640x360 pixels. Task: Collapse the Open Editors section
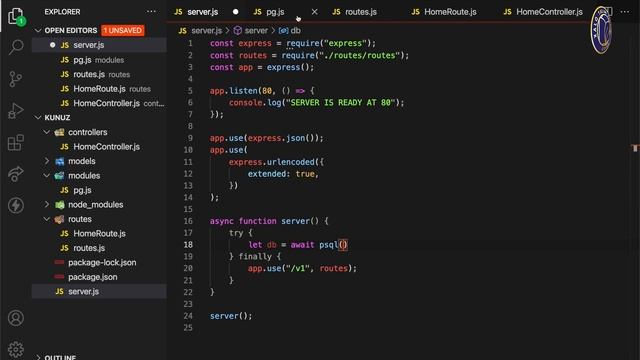coord(38,30)
